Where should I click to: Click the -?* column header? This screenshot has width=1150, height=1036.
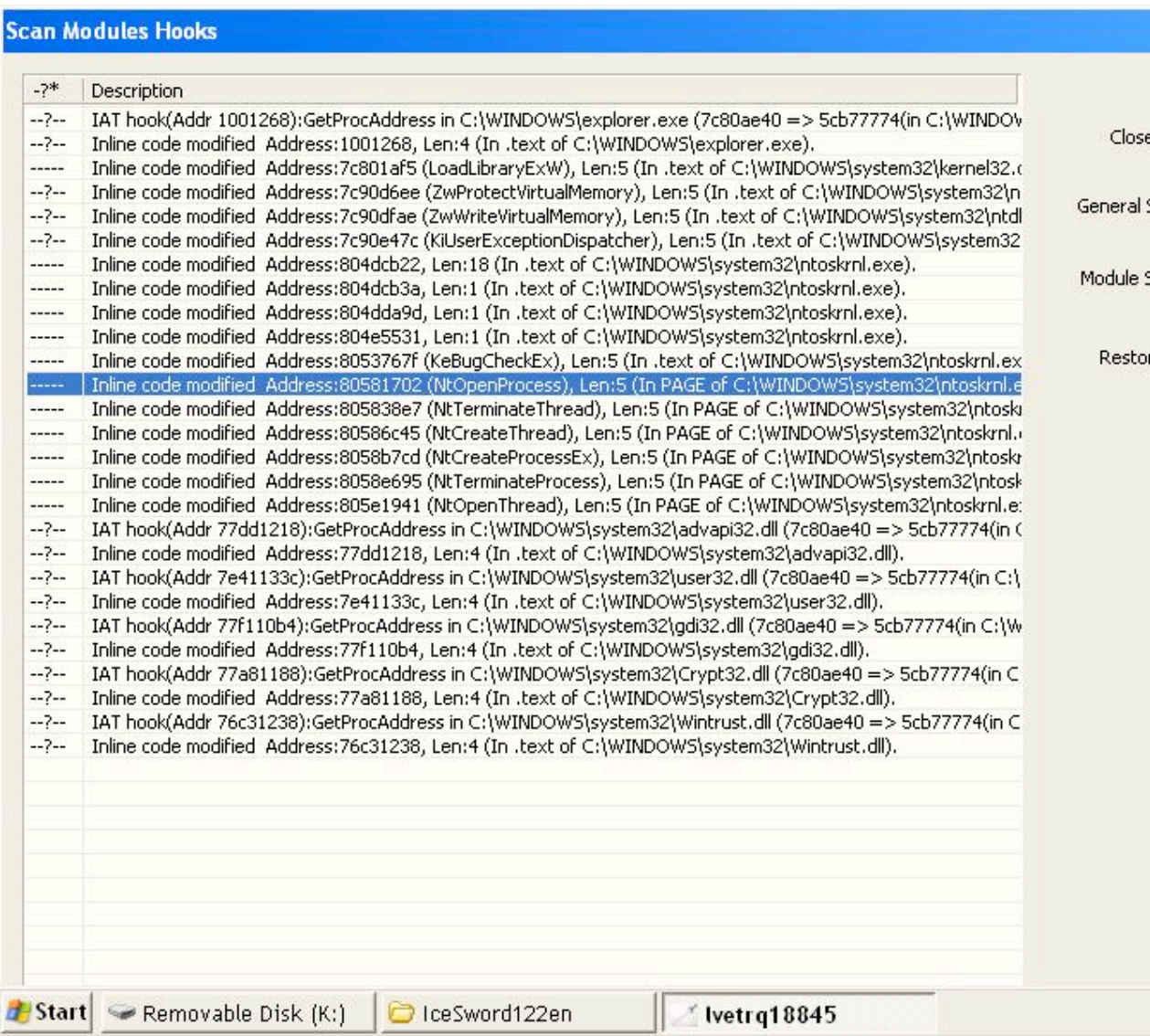click(52, 90)
